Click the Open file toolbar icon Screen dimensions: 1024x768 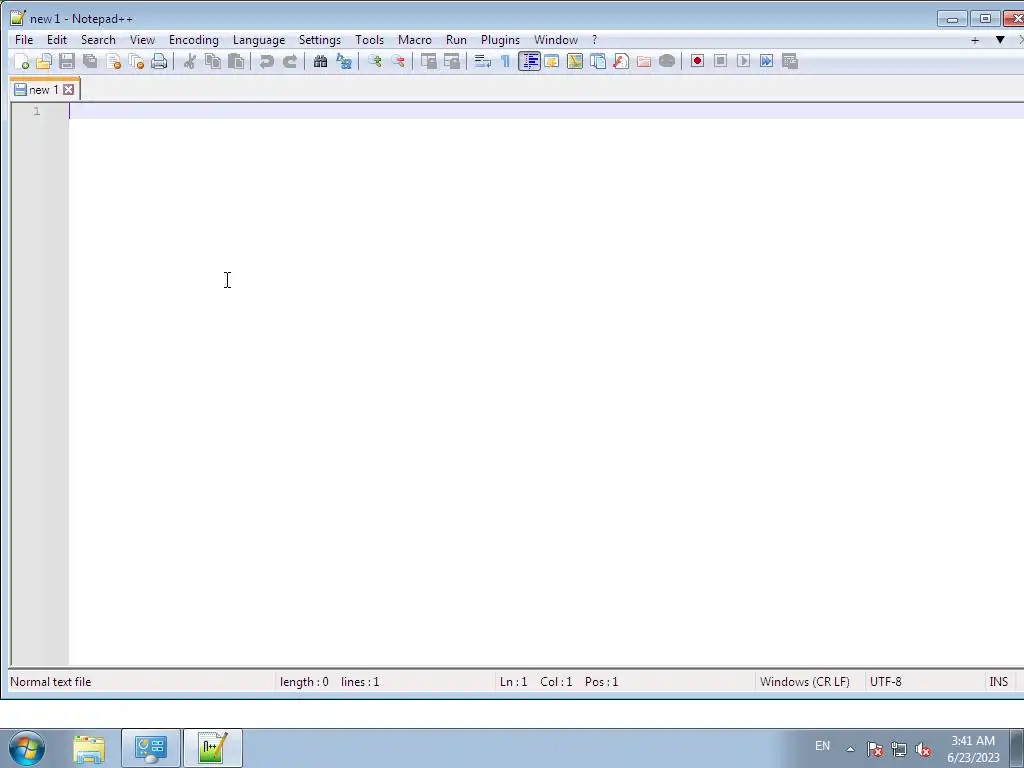coord(44,61)
